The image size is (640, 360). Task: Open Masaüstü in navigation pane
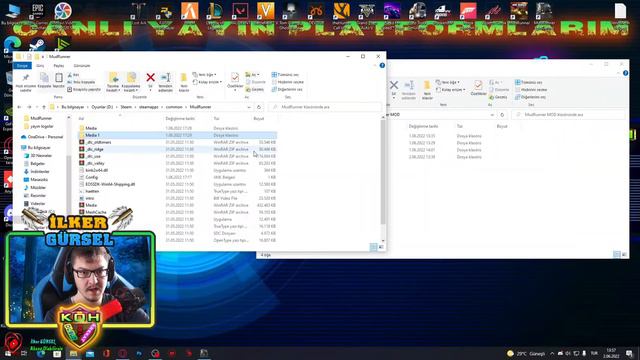[36, 180]
